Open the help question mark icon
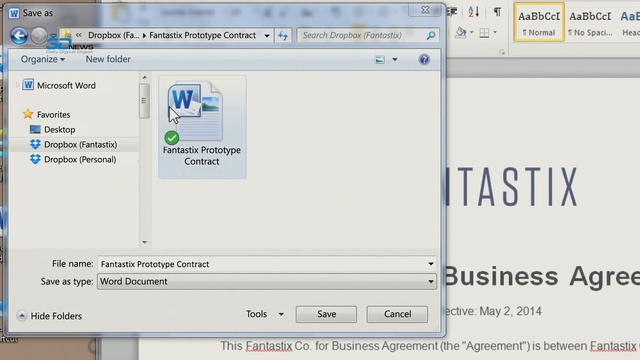Screen dimensions: 640x360 click(424, 60)
